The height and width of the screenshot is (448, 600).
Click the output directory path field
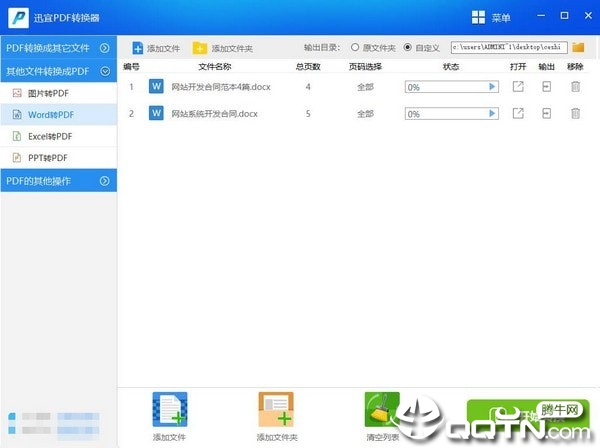pos(509,47)
